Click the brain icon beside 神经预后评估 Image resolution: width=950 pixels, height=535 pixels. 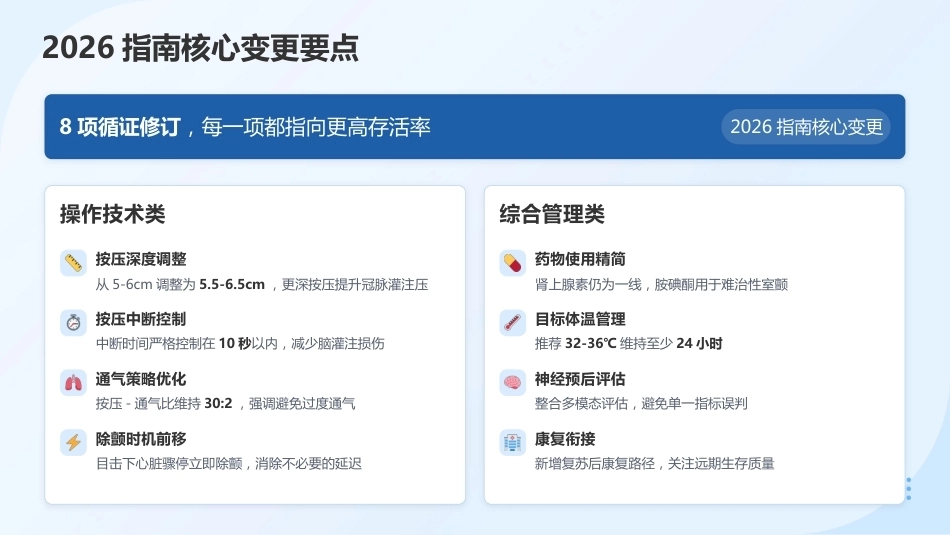point(513,383)
